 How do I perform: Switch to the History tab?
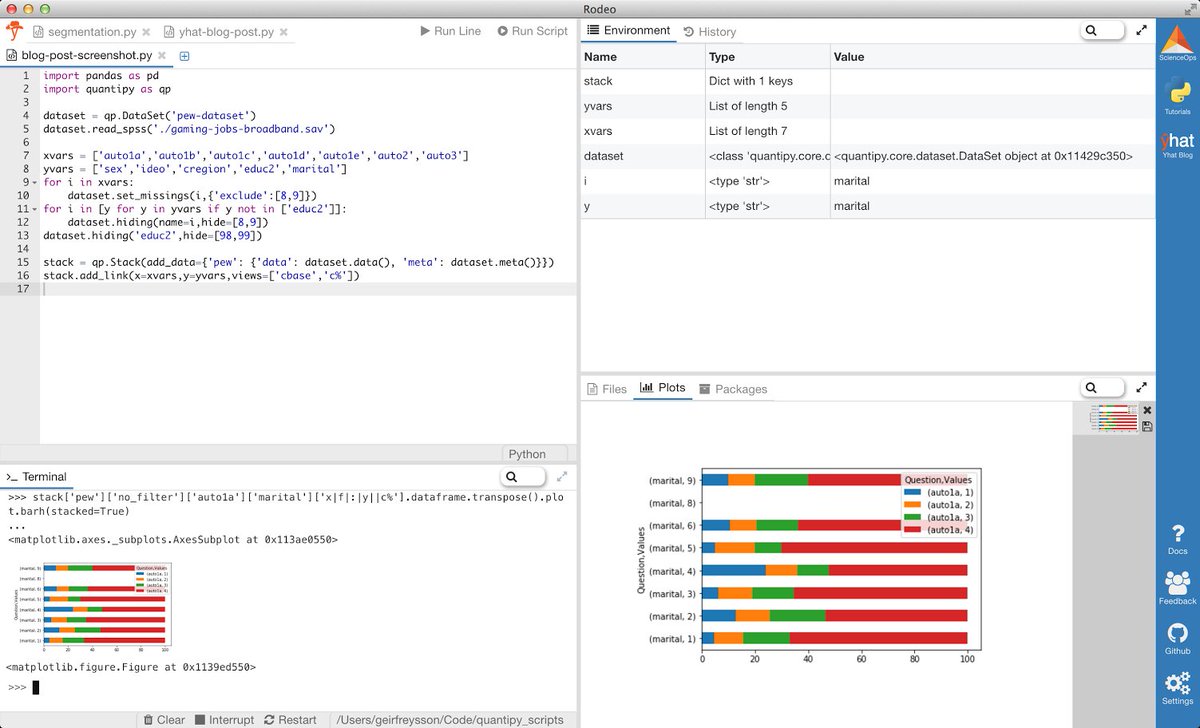tap(710, 31)
